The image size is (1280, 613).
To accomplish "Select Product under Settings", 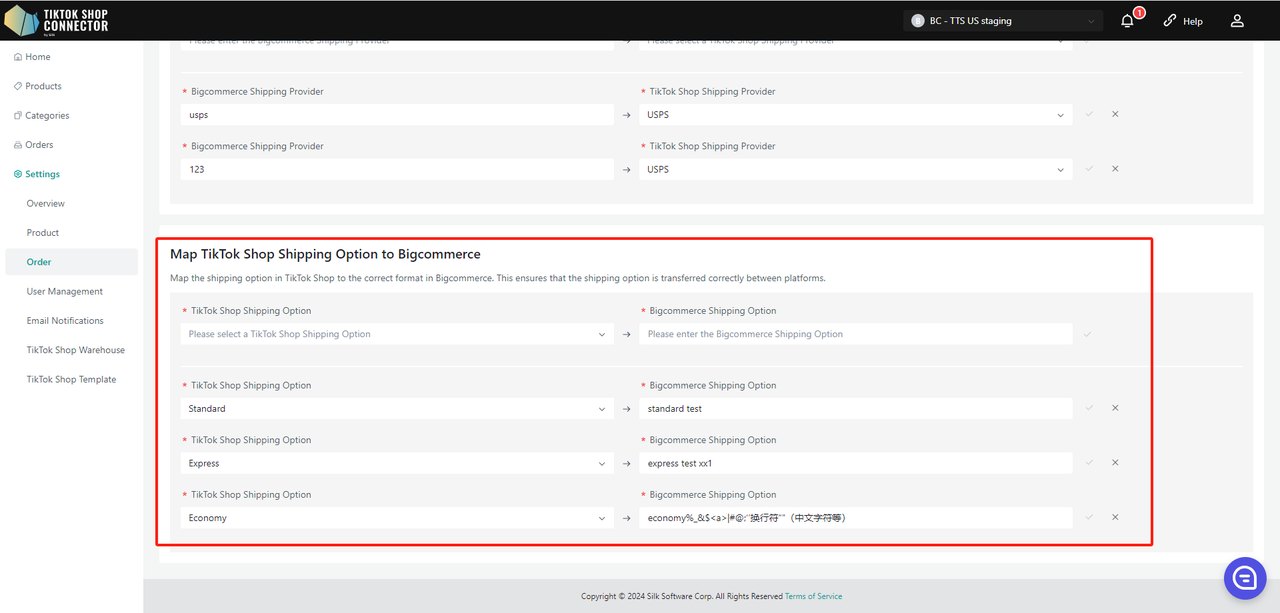I will pyautogui.click(x=43, y=233).
